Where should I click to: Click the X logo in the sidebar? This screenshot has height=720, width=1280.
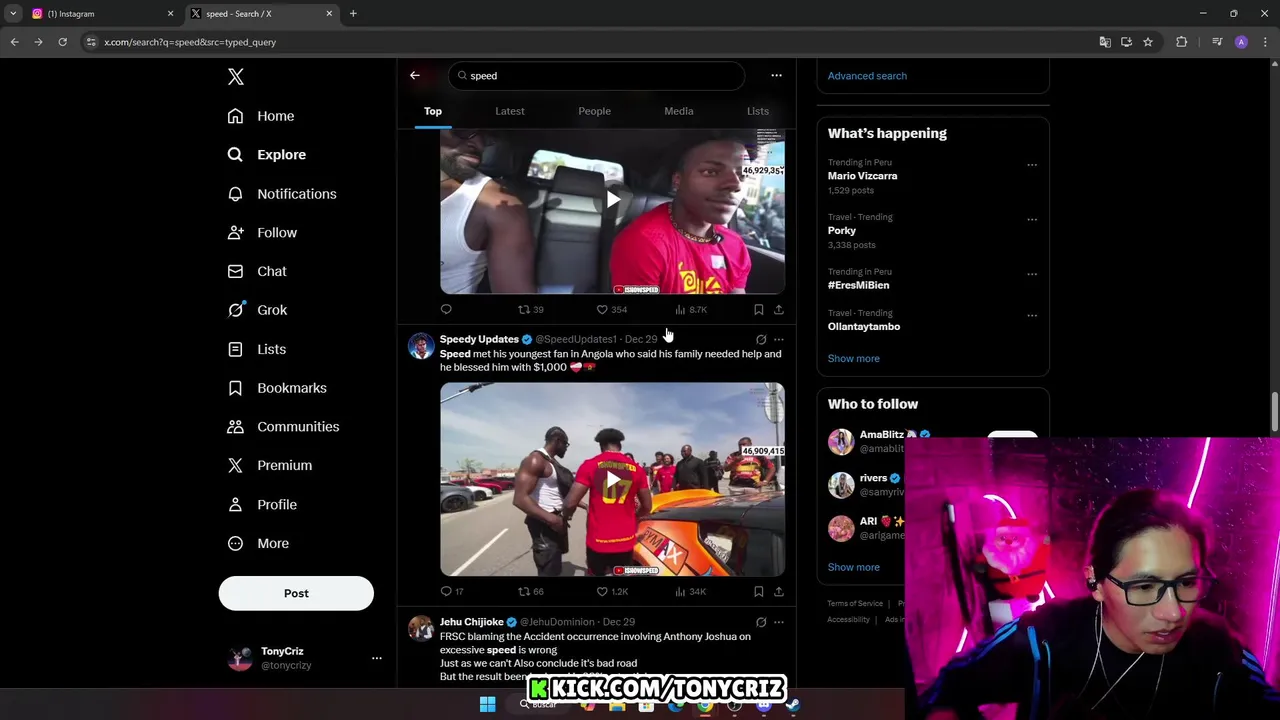pos(236,77)
